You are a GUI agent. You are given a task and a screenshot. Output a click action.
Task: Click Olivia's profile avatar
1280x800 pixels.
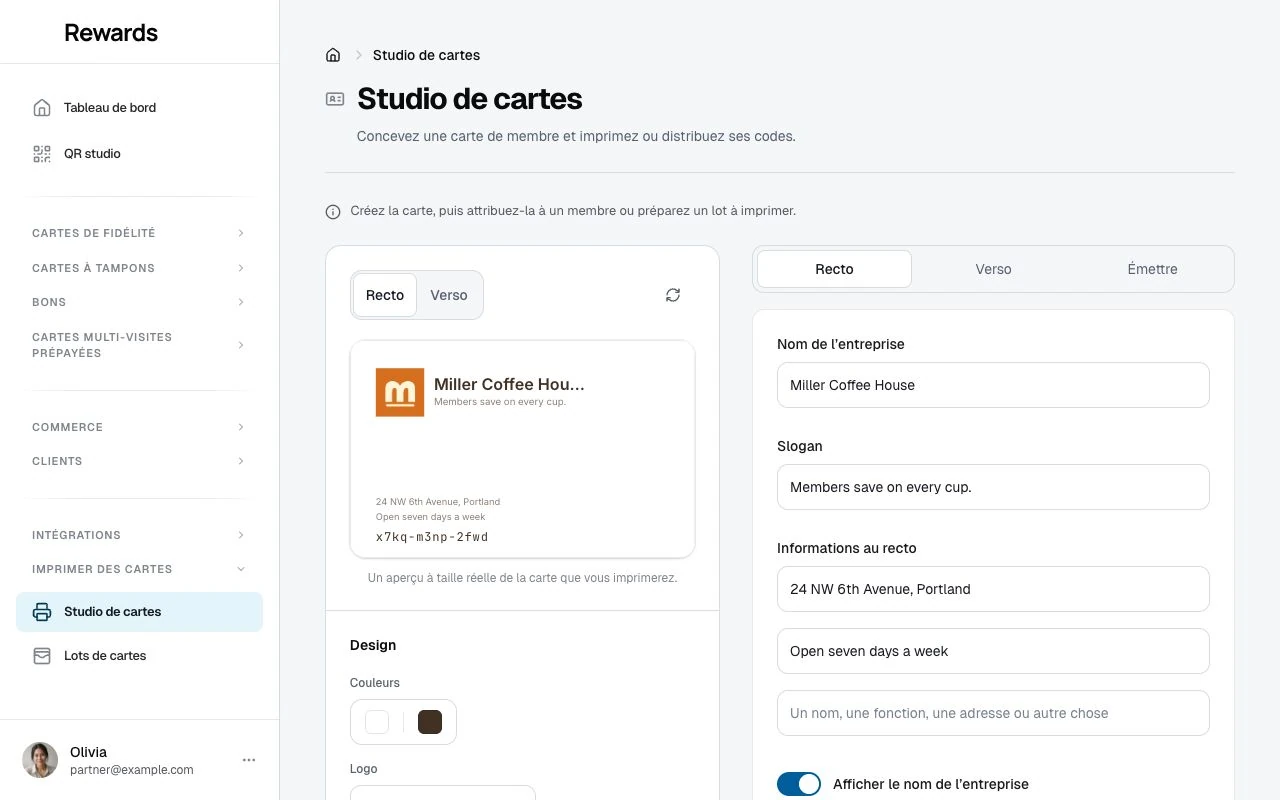40,760
